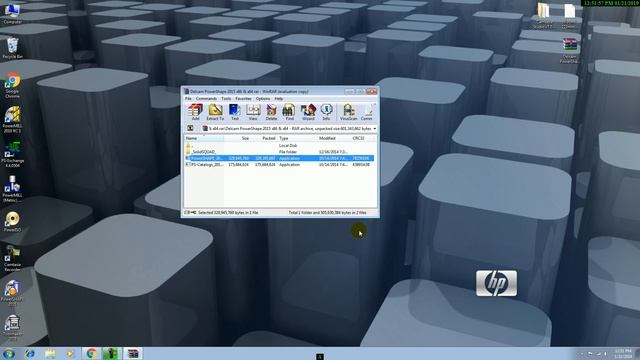Click the Find toolbar icon
This screenshot has height=360, width=640.
pyautogui.click(x=289, y=112)
